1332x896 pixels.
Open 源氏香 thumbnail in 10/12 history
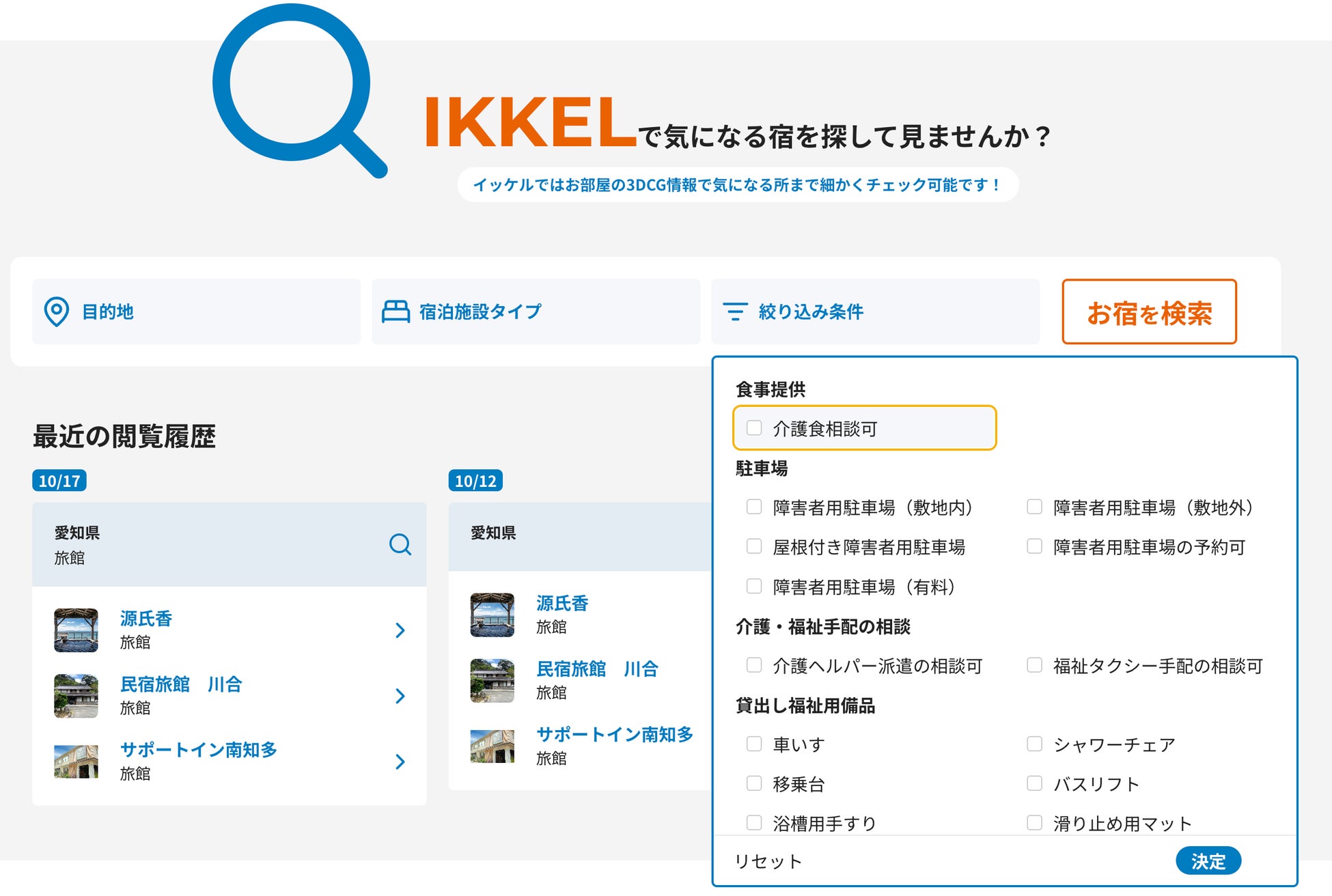(492, 615)
